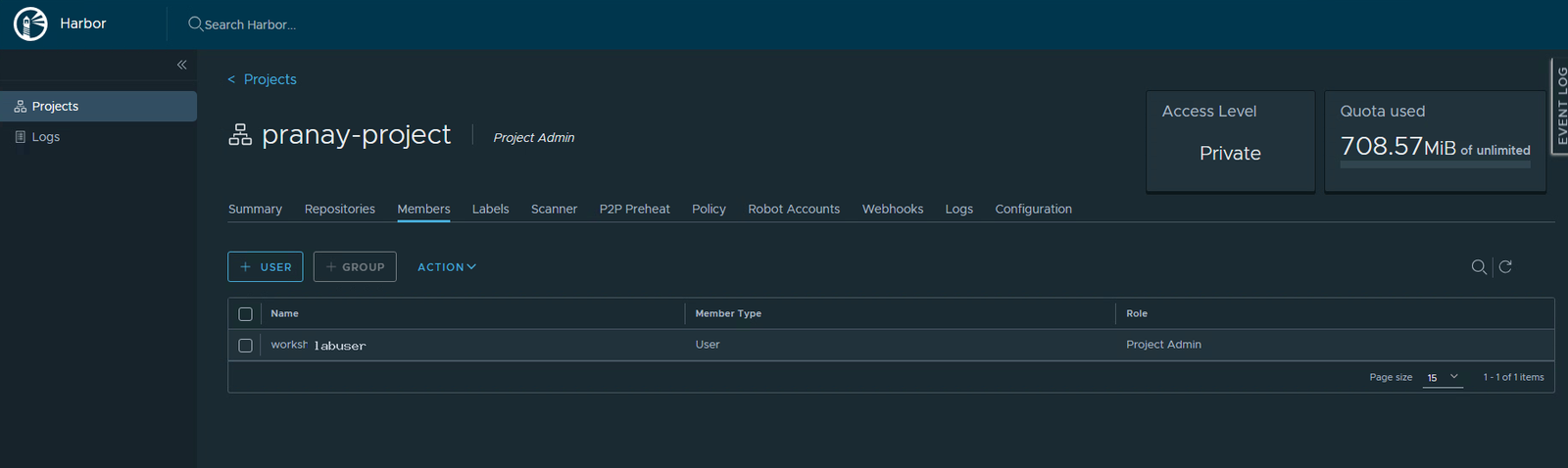1568x468 pixels.
Task: Switch to the Repositories tab
Action: (340, 209)
